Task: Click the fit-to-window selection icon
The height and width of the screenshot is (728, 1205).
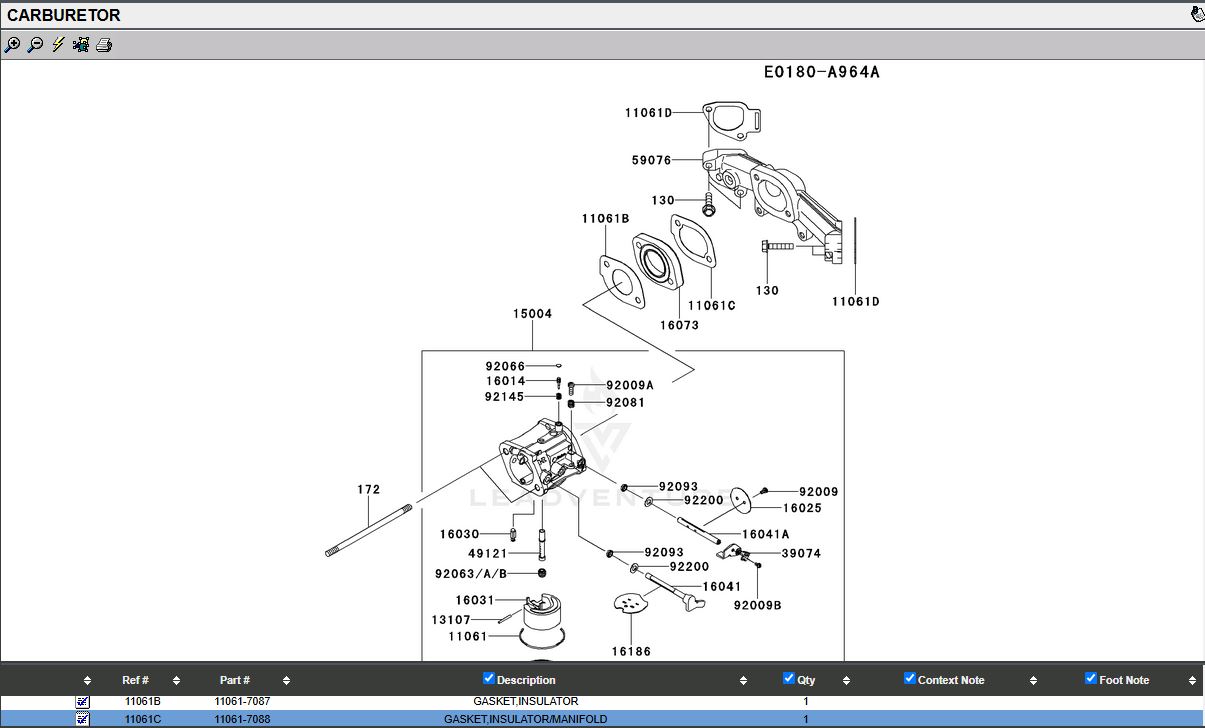Action: point(81,45)
